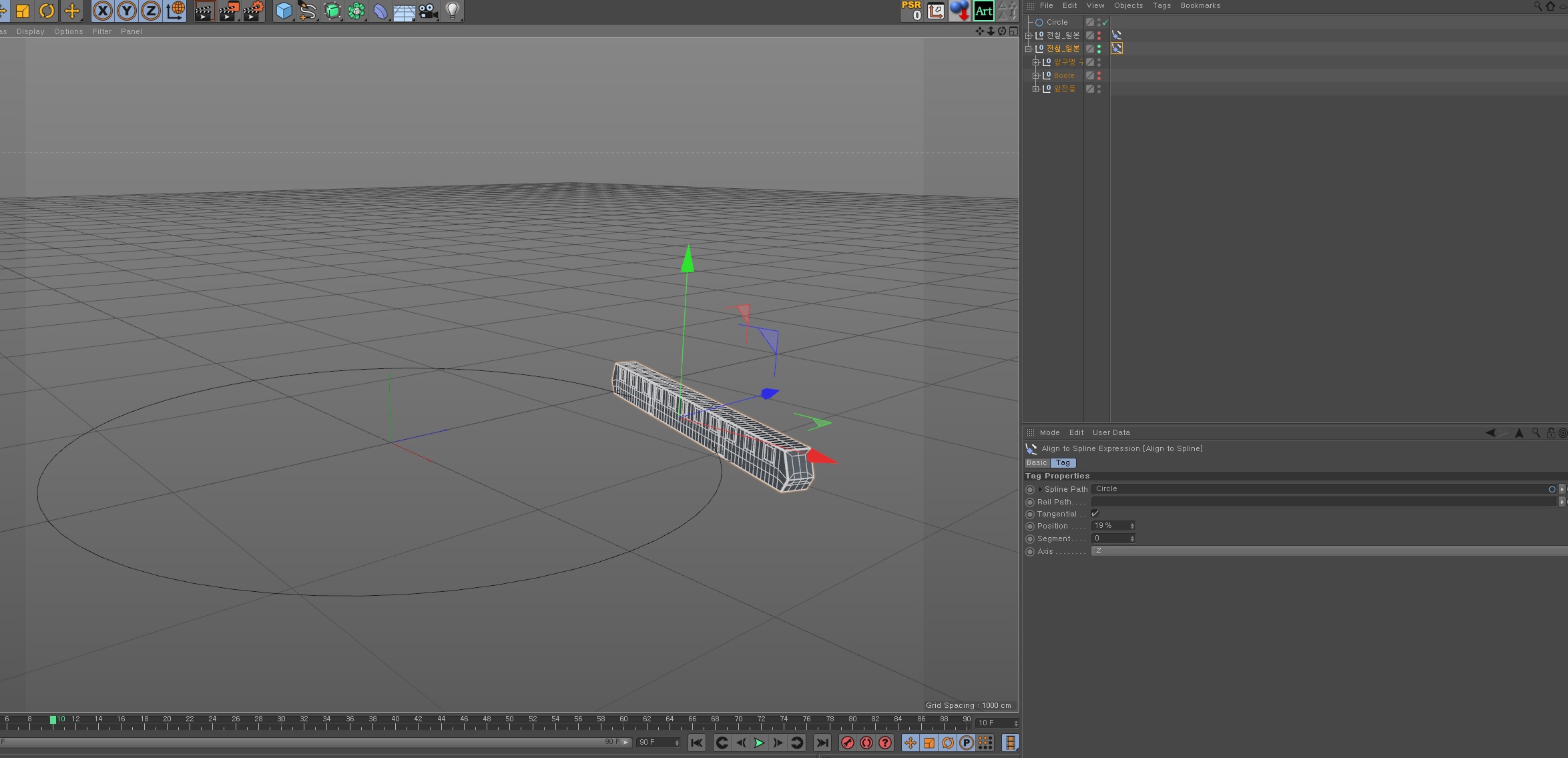Select the Scale tool in top toolbar
This screenshot has height=758, width=1568.
(23, 11)
